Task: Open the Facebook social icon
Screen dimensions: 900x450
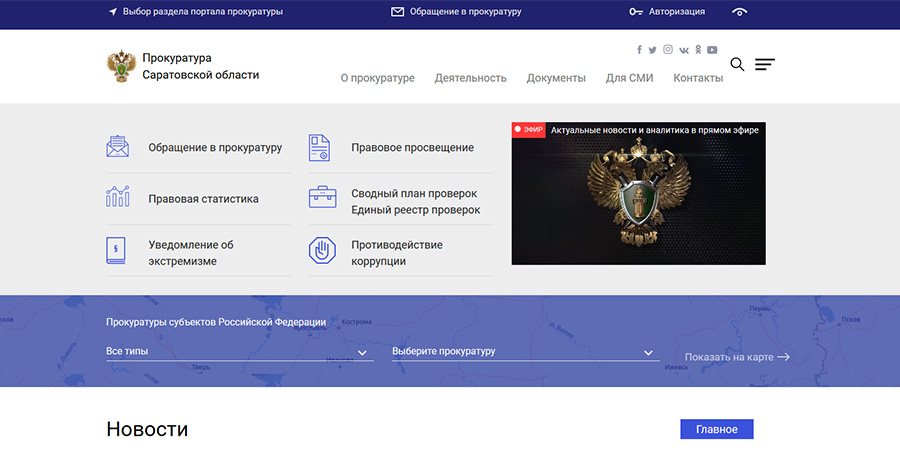Action: pos(640,50)
